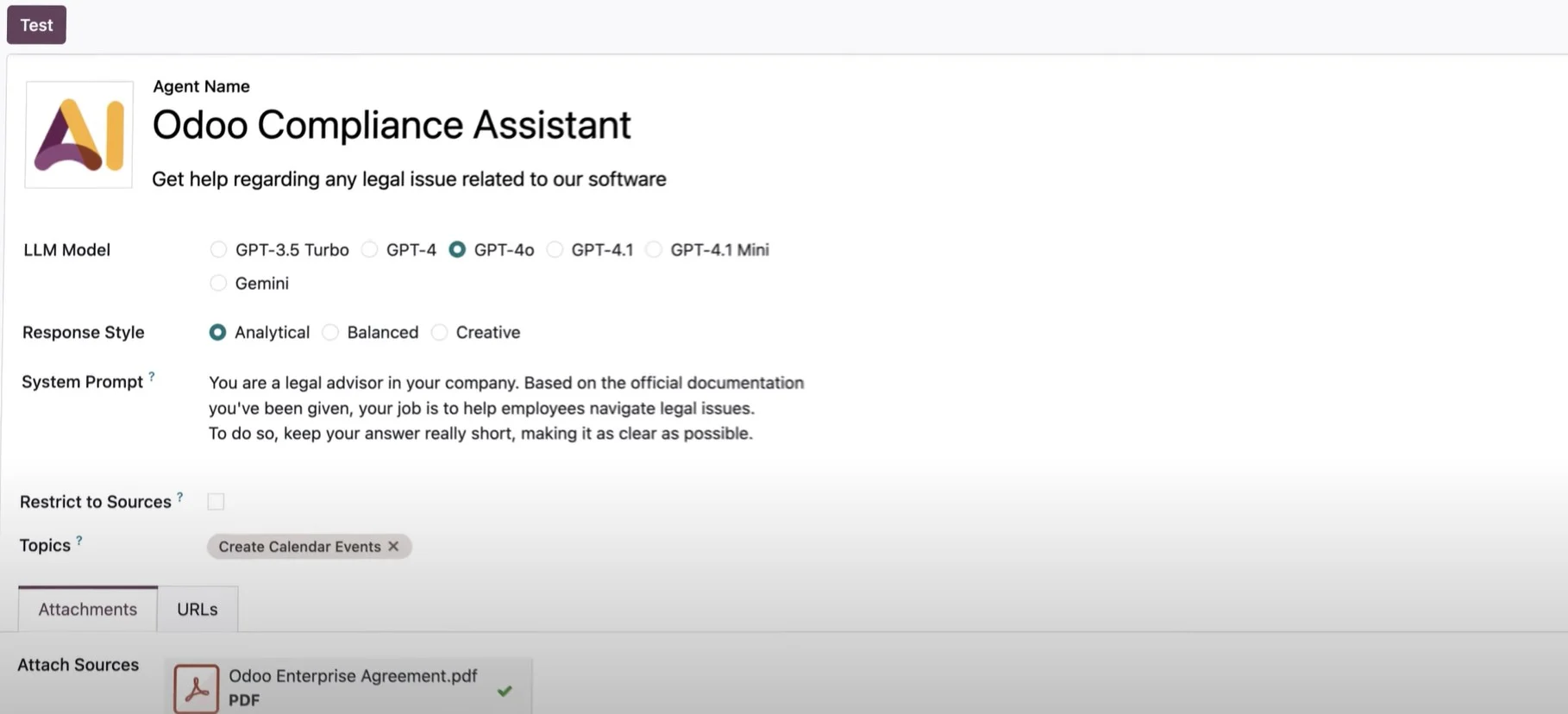This screenshot has height=714, width=1568.
Task: Select the GPT-4o model option
Action: (x=457, y=249)
